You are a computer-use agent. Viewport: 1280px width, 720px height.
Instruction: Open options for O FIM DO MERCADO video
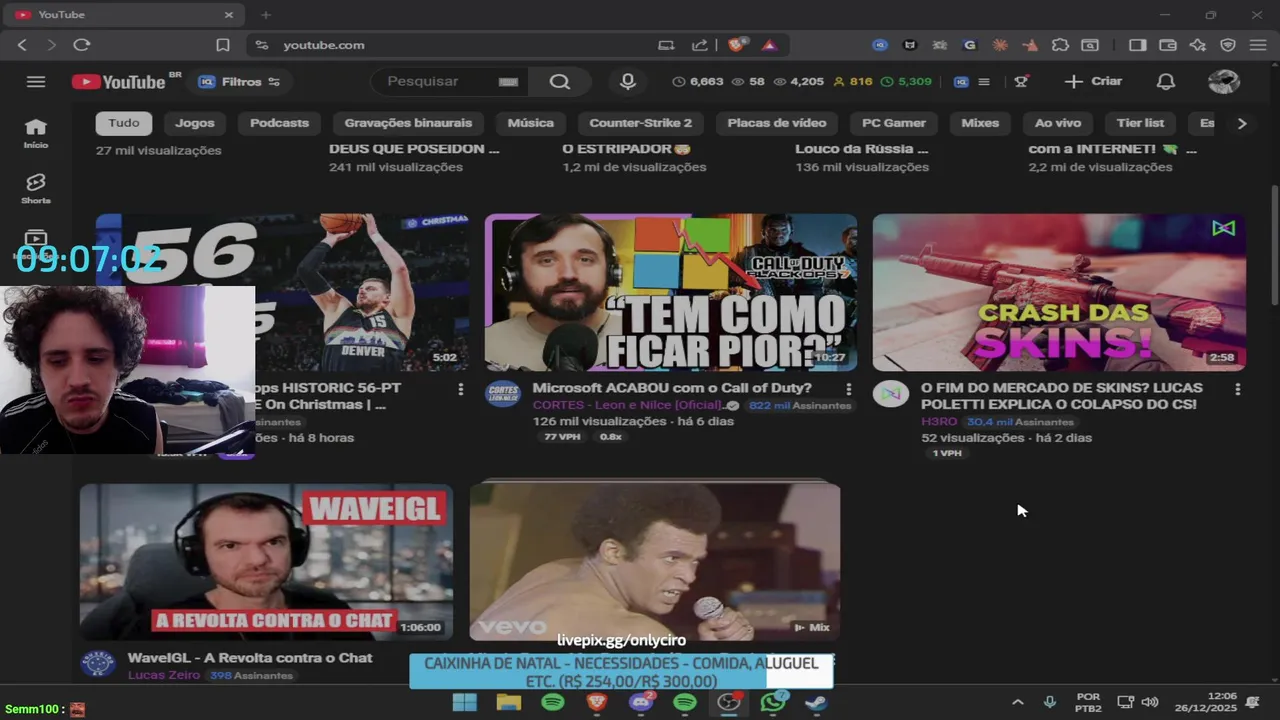pos(1237,389)
